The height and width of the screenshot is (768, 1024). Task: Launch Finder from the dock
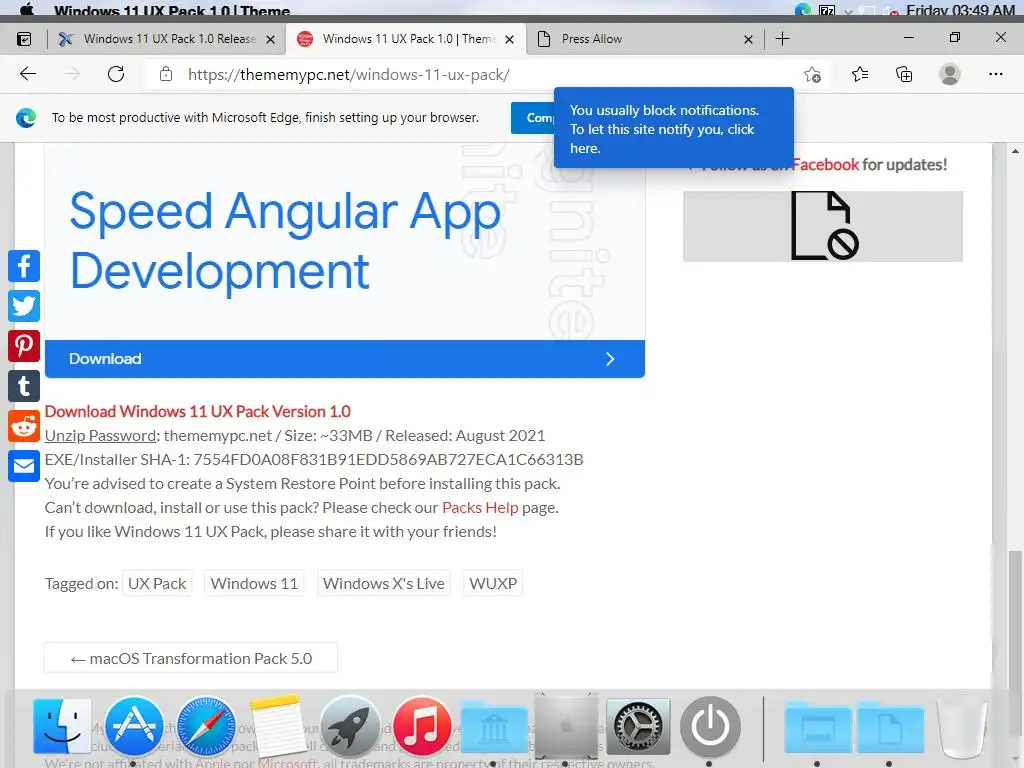point(62,726)
